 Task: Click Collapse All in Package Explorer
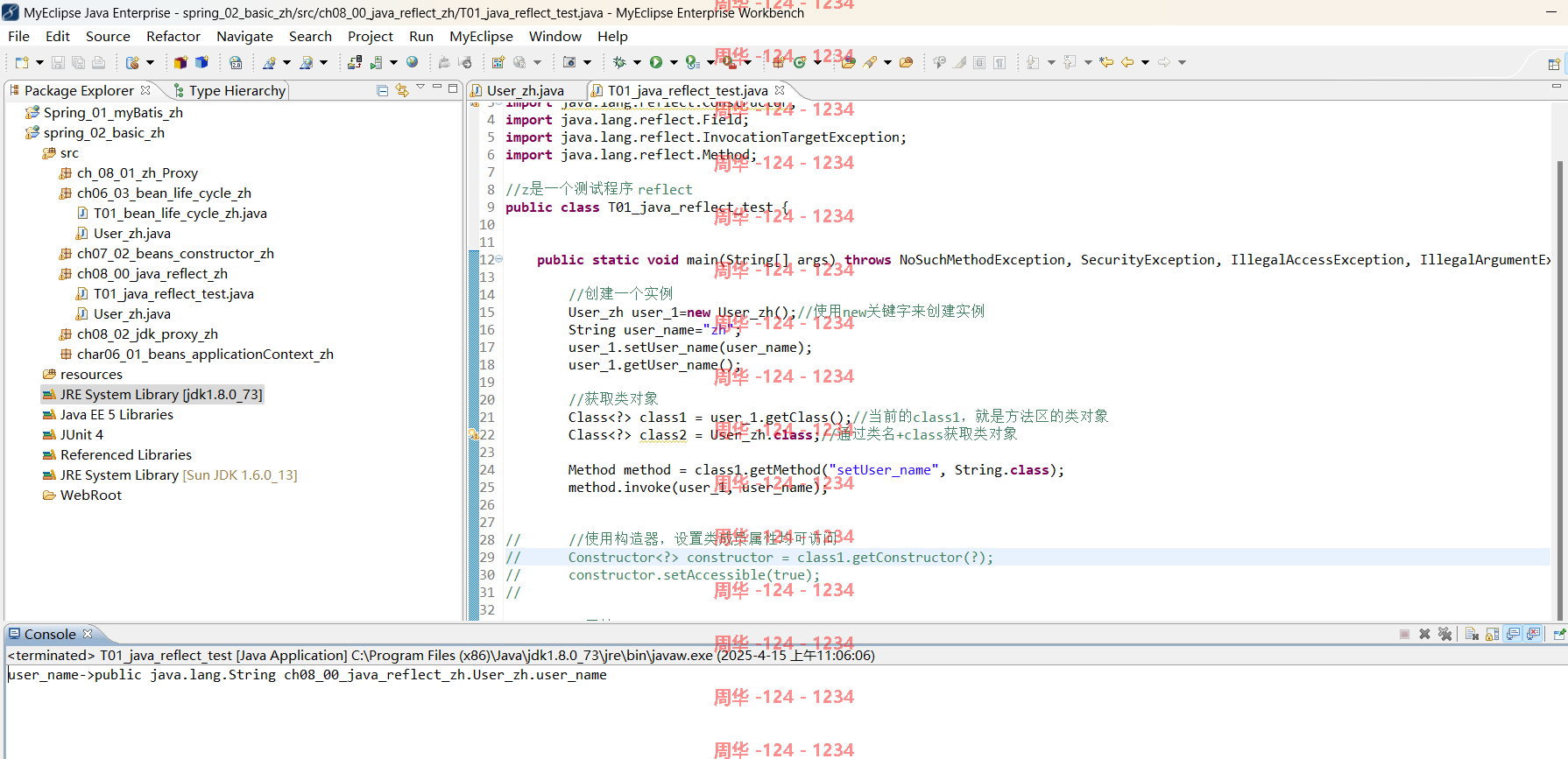(x=383, y=90)
